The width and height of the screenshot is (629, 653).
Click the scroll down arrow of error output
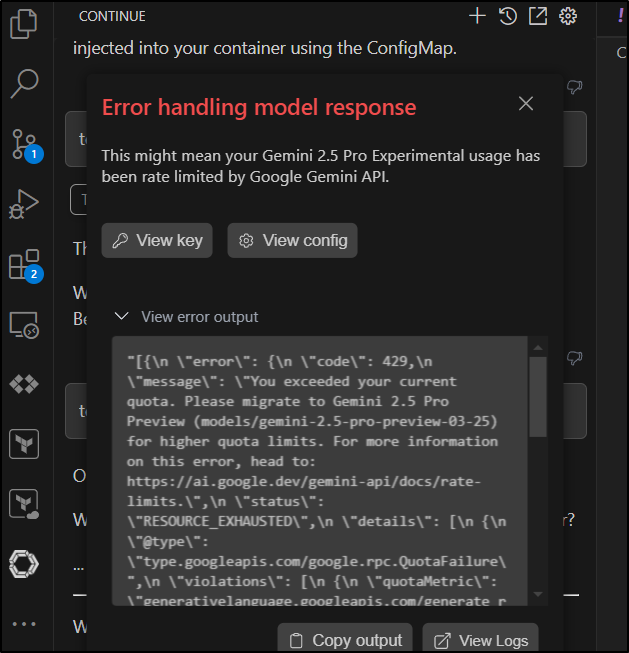(x=538, y=594)
